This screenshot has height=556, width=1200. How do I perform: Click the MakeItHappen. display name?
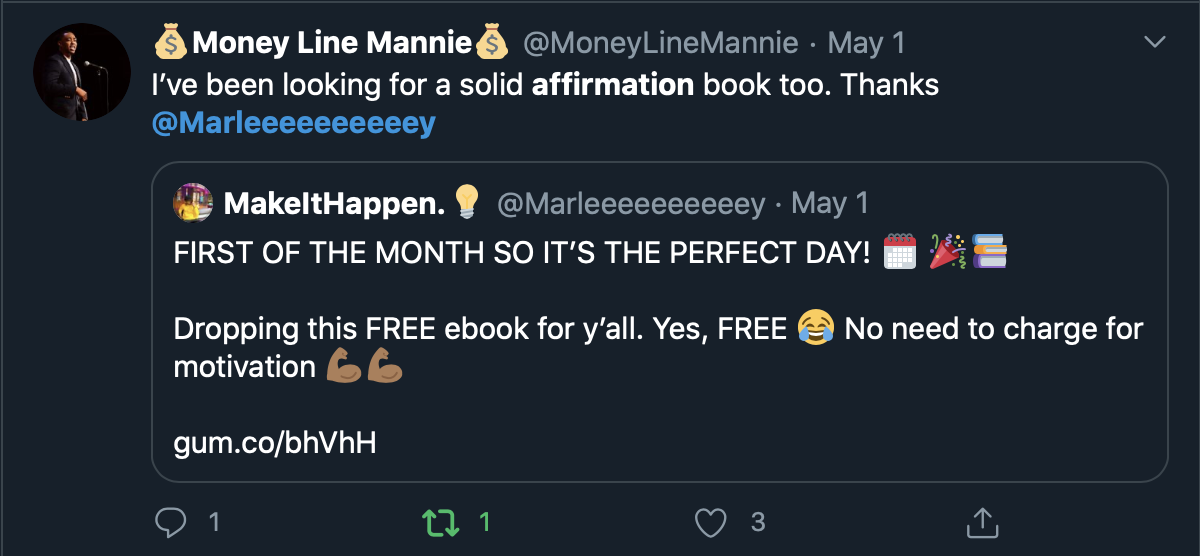click(x=334, y=204)
